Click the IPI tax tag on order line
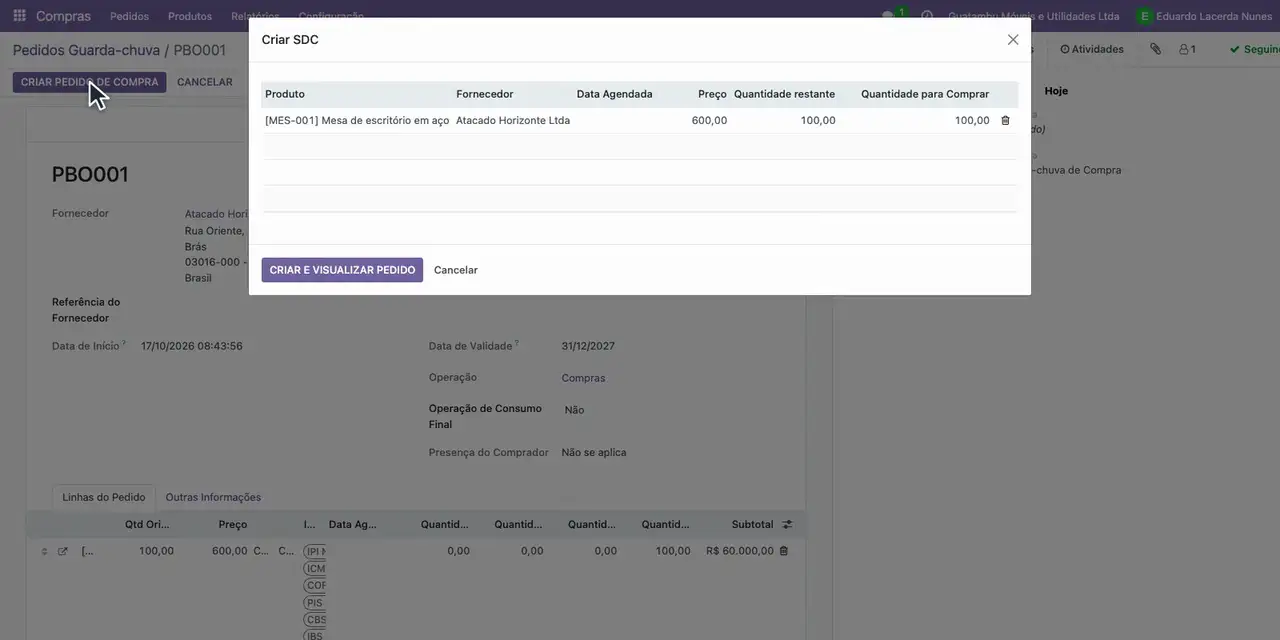This screenshot has width=1280, height=640. tap(315, 551)
